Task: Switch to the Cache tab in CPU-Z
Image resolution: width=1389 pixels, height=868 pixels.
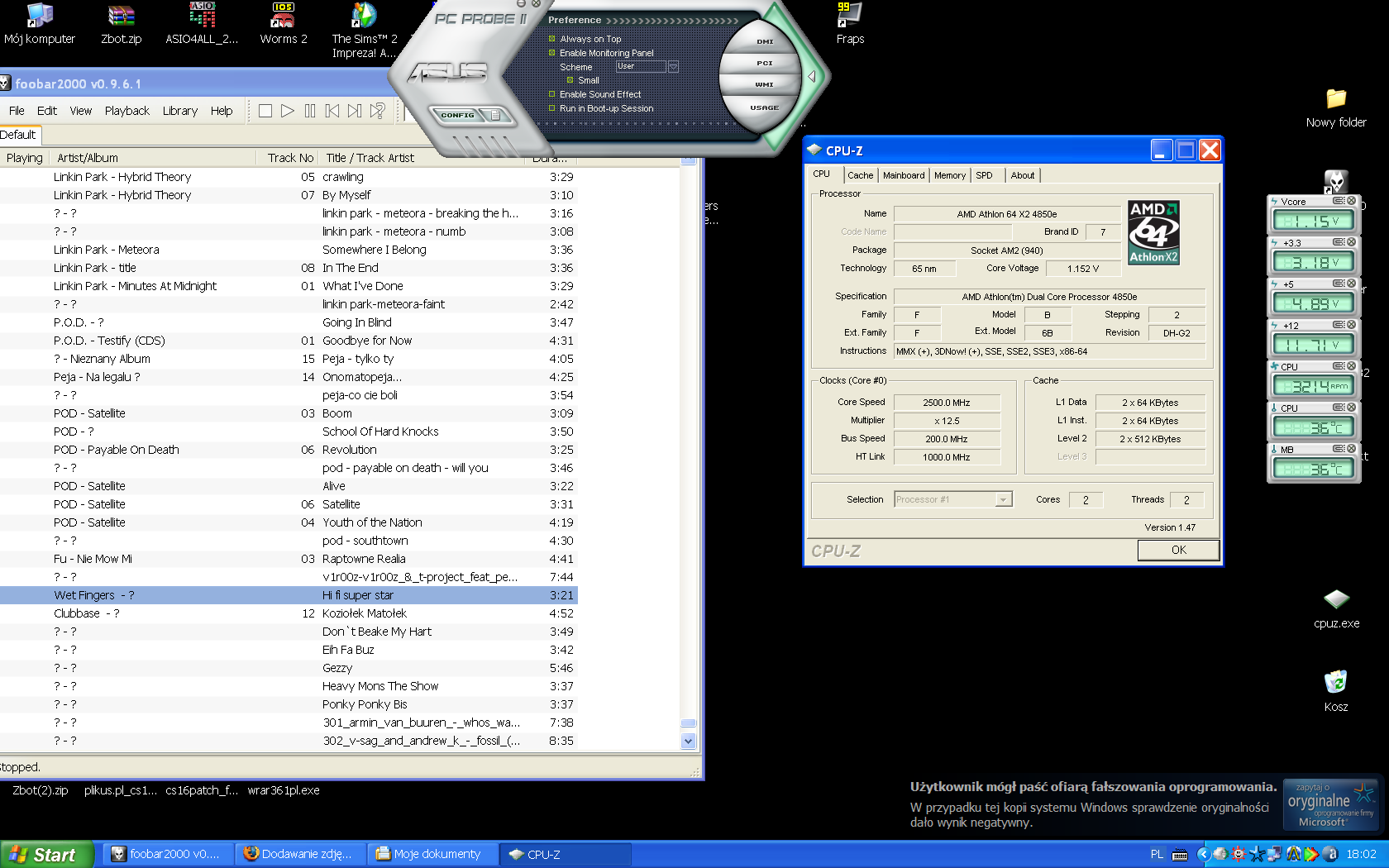Action: click(861, 175)
